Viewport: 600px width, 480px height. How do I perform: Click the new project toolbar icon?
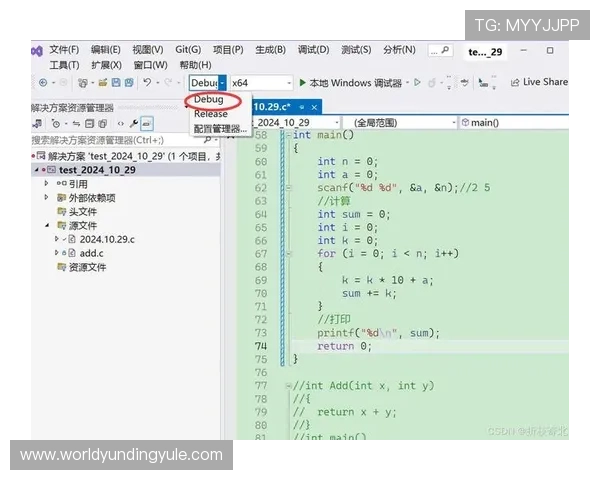point(82,83)
